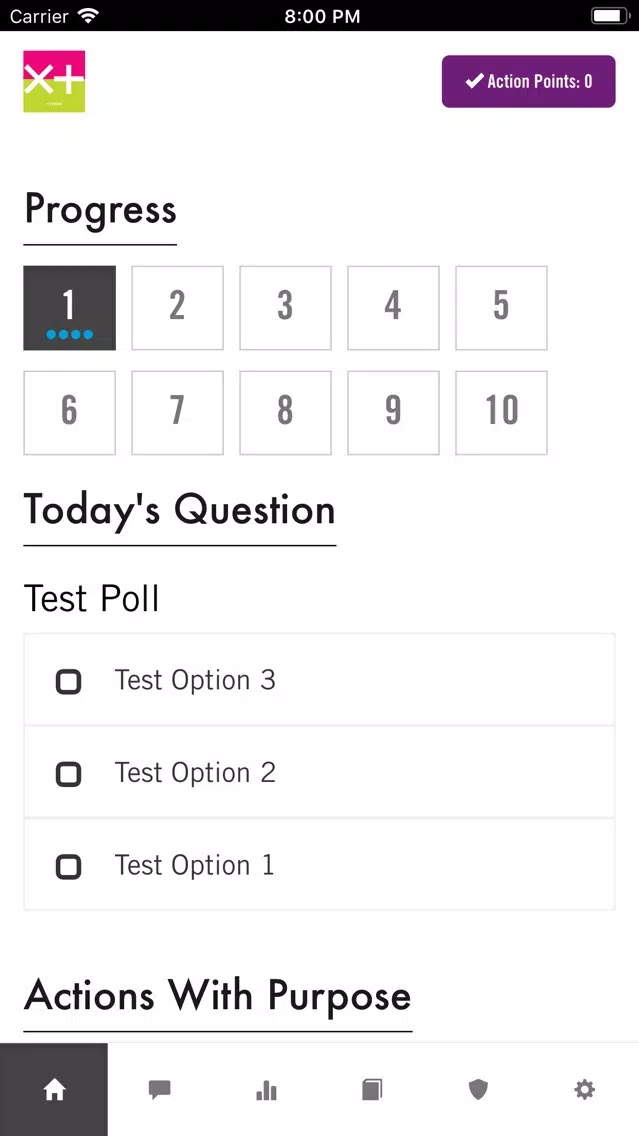Check the Test Option 2 checkbox
The height and width of the screenshot is (1136, 639).
point(69,774)
